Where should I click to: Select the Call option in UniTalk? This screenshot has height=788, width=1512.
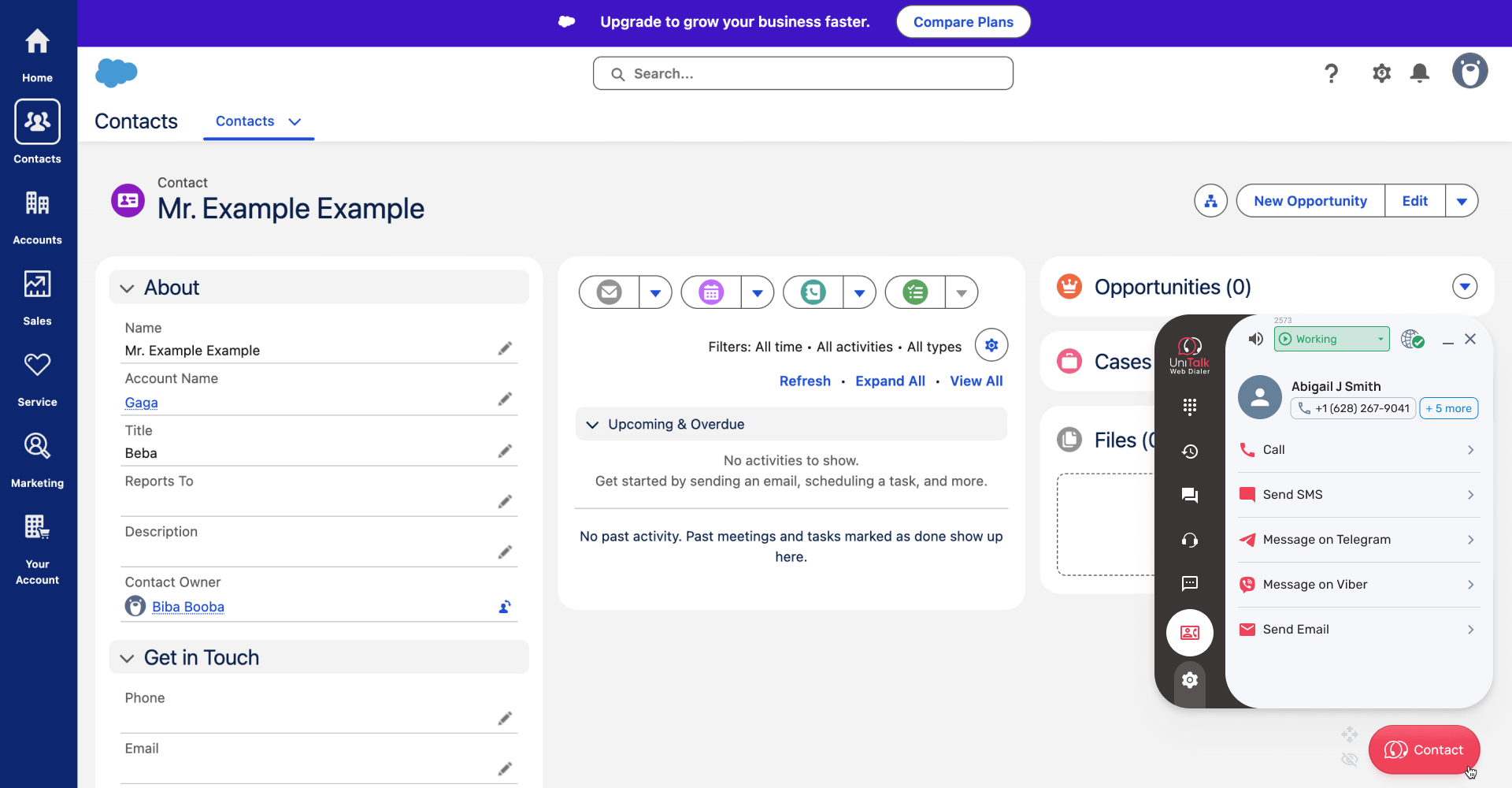point(1358,450)
